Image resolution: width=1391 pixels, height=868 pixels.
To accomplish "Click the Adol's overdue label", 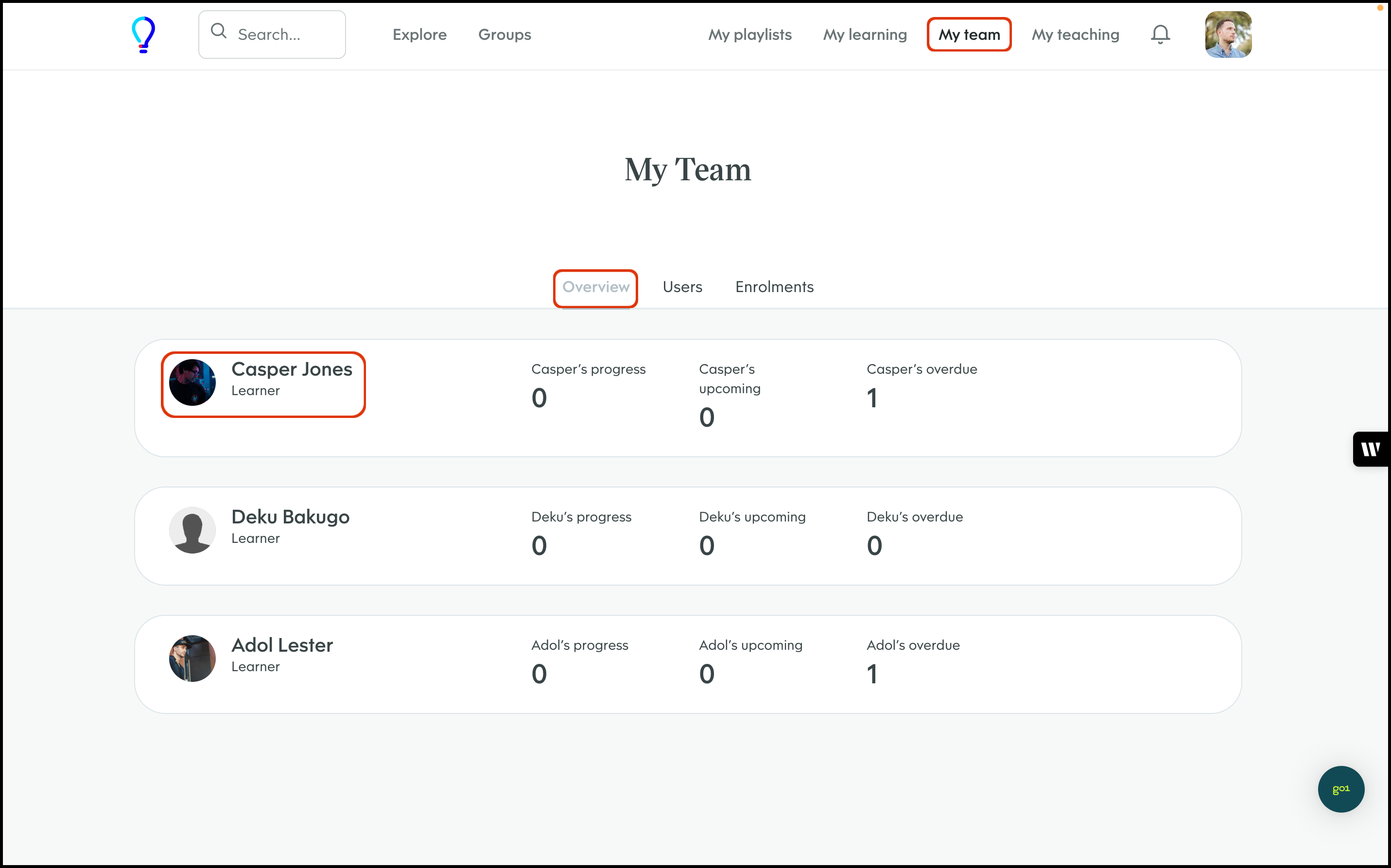I will click(913, 645).
